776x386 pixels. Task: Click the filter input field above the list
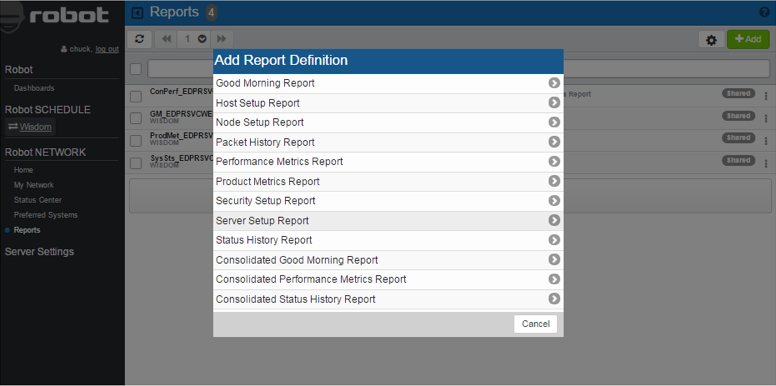pyautogui.click(x=459, y=69)
